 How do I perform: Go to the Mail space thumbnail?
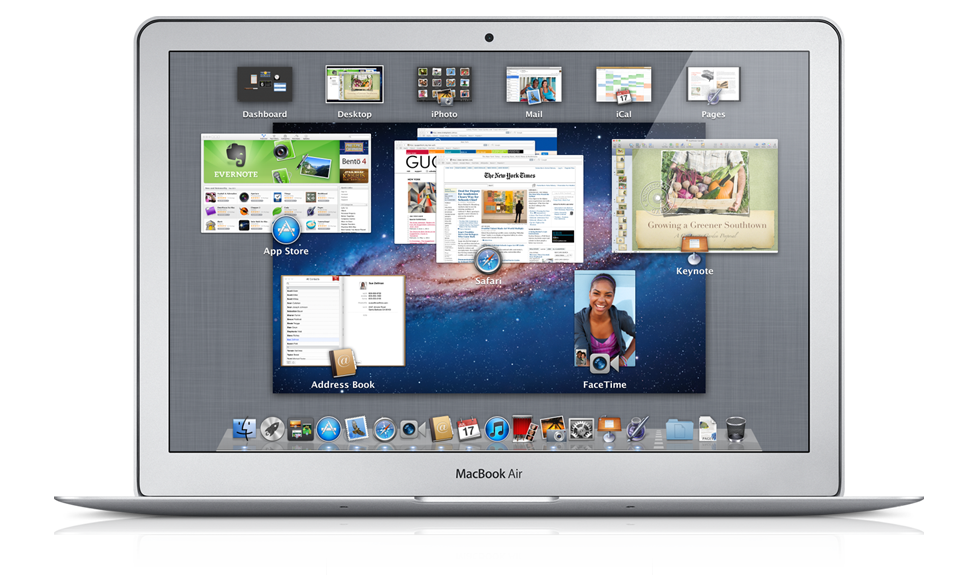[534, 85]
